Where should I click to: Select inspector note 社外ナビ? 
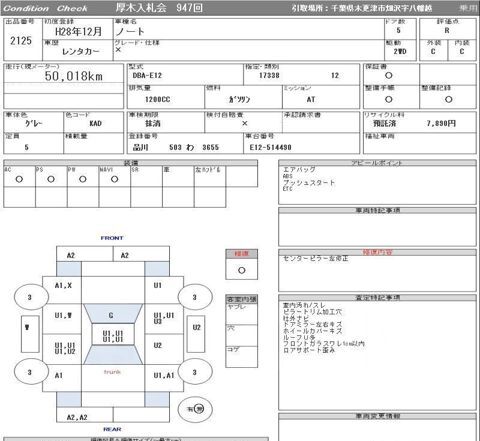(296, 318)
